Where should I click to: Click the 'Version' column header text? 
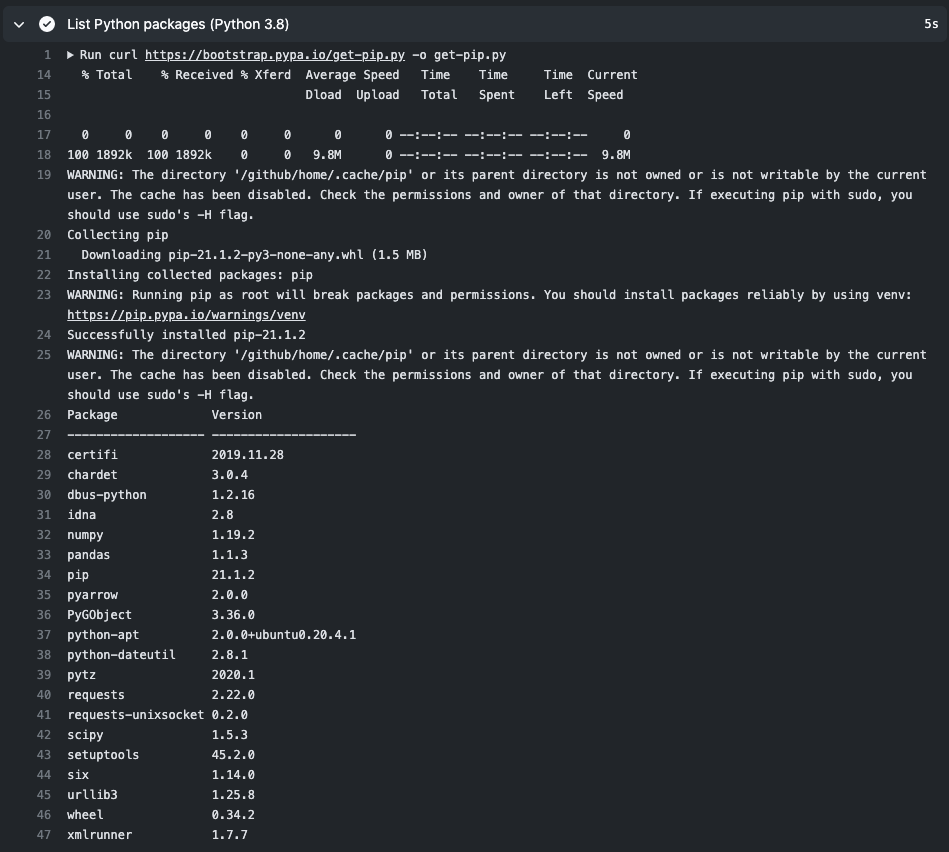[x=237, y=415]
